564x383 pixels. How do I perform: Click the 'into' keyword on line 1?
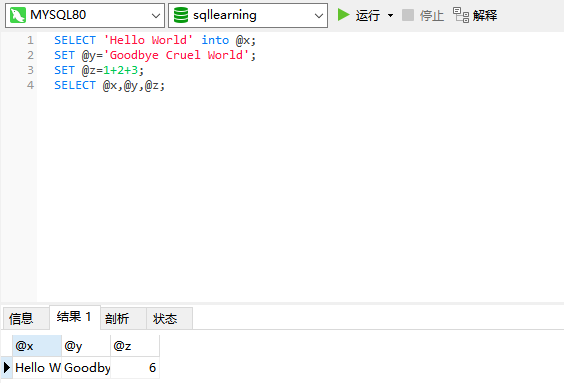(215, 40)
